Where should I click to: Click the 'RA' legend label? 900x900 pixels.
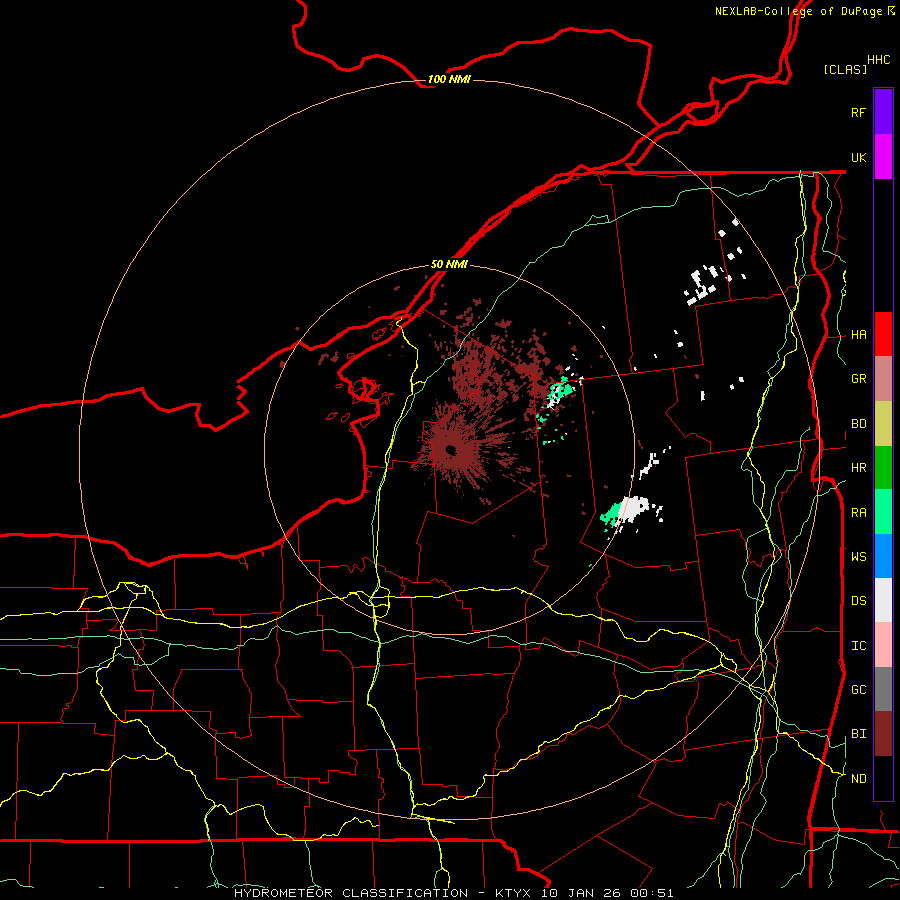coord(858,513)
